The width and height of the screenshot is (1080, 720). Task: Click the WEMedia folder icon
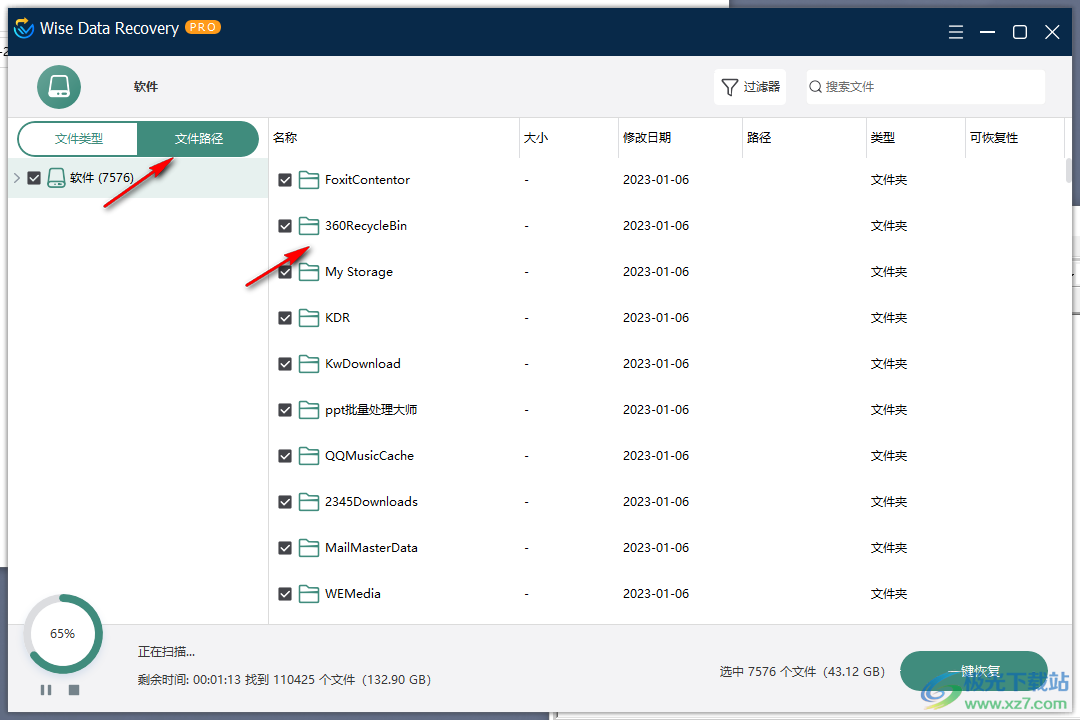click(x=309, y=594)
